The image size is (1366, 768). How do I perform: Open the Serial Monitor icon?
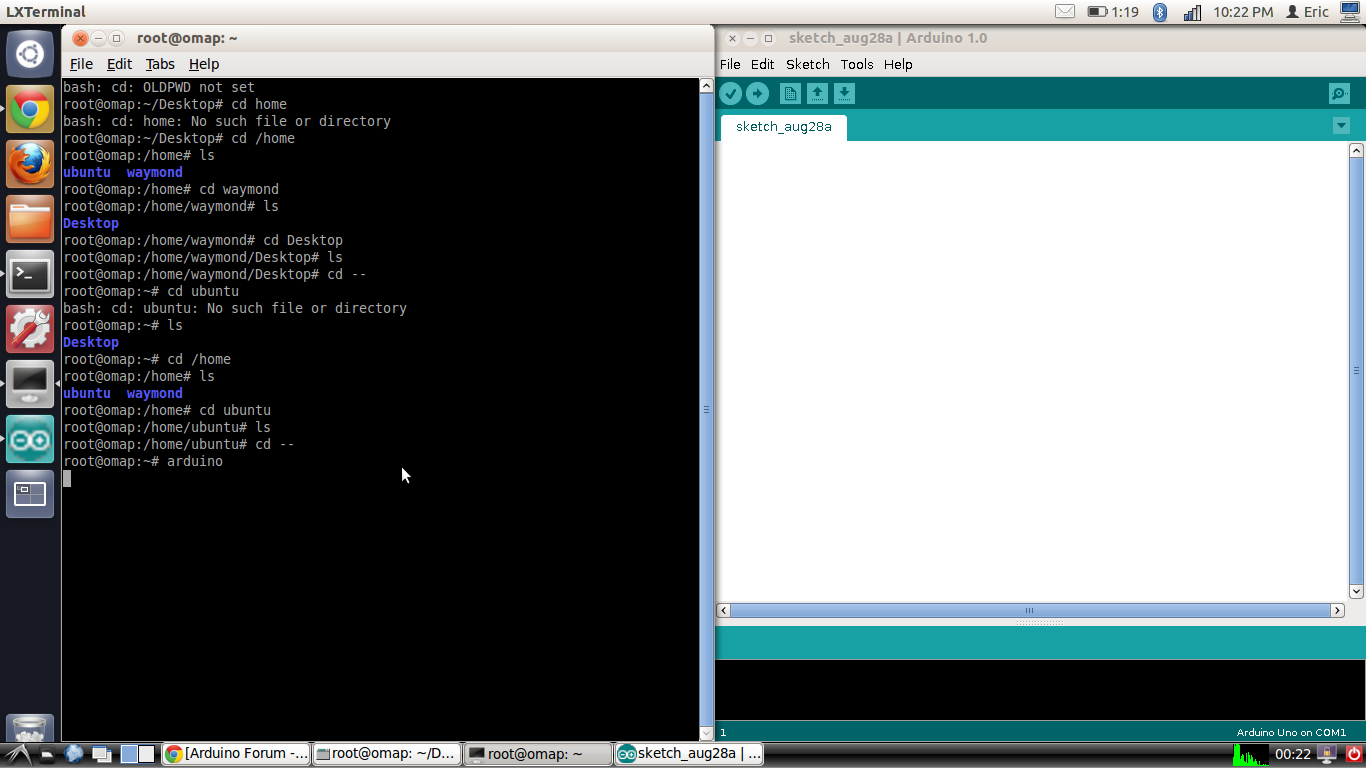1339,94
